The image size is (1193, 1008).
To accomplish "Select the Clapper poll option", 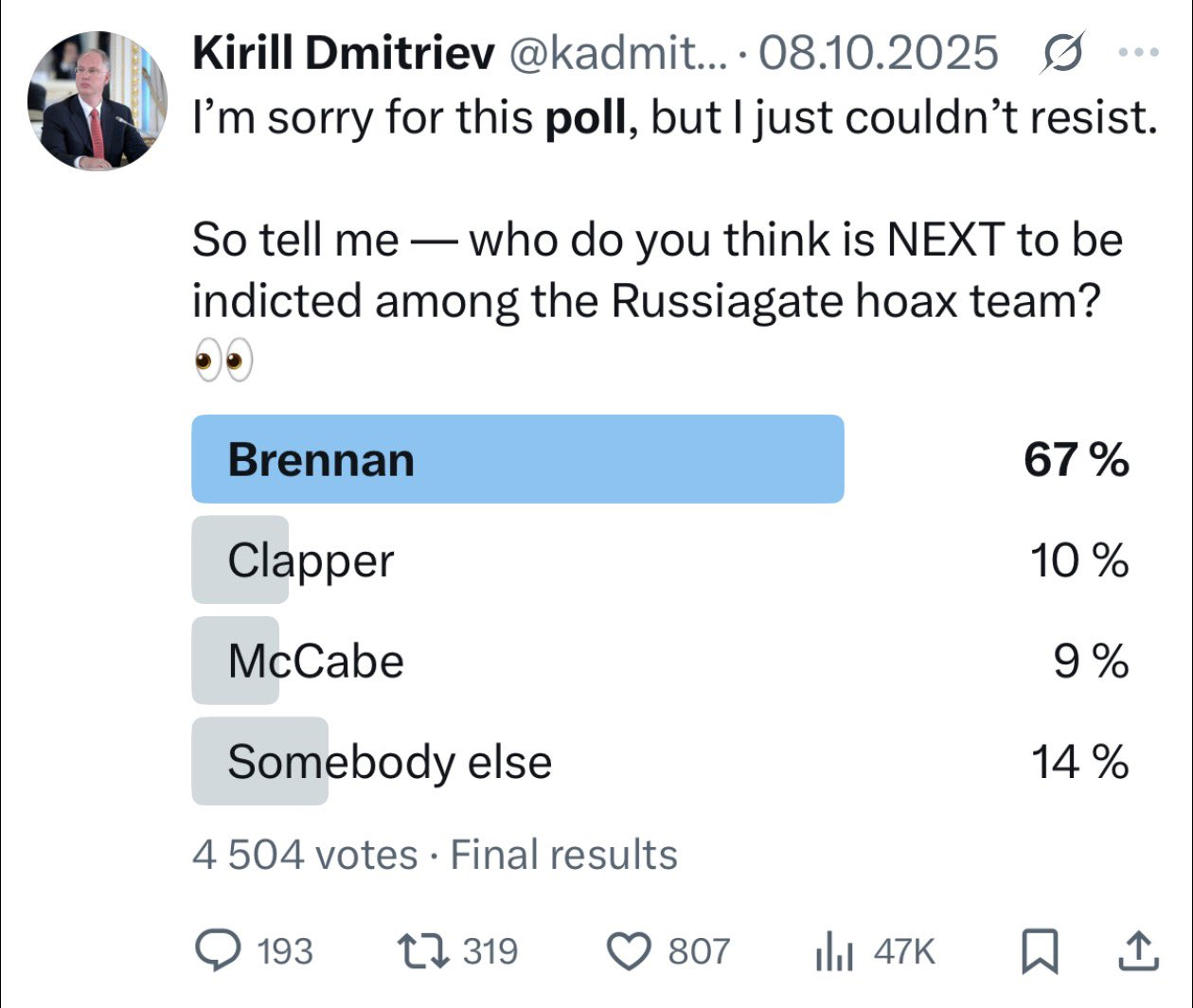I will pyautogui.click(x=311, y=560).
